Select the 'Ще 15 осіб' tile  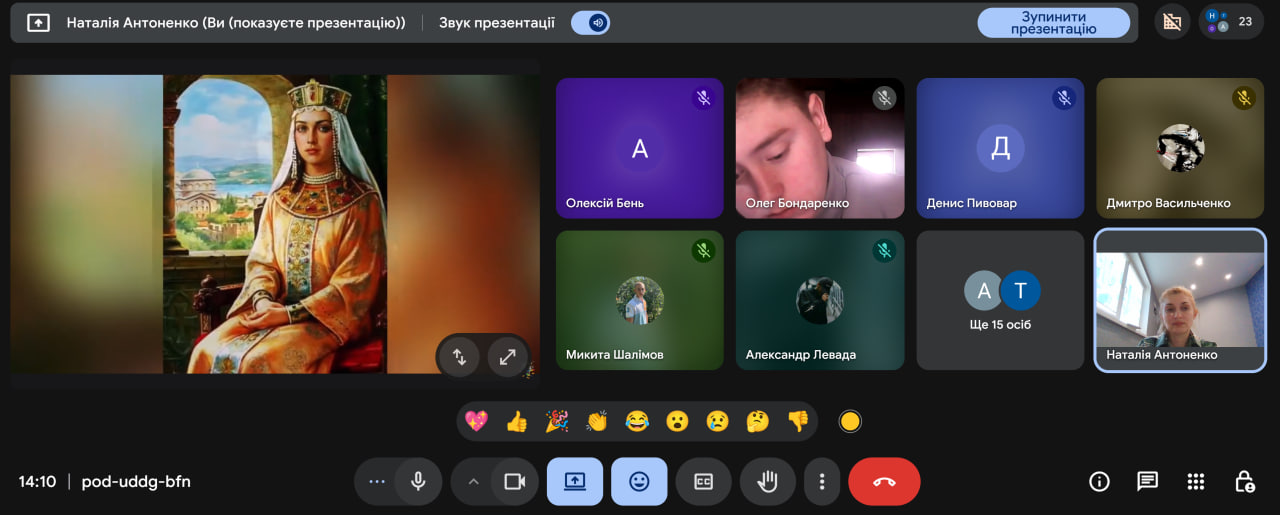tap(1000, 300)
